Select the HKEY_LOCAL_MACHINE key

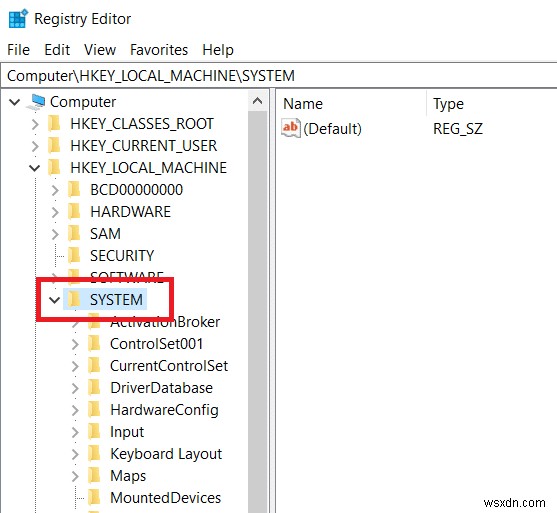tap(148, 168)
